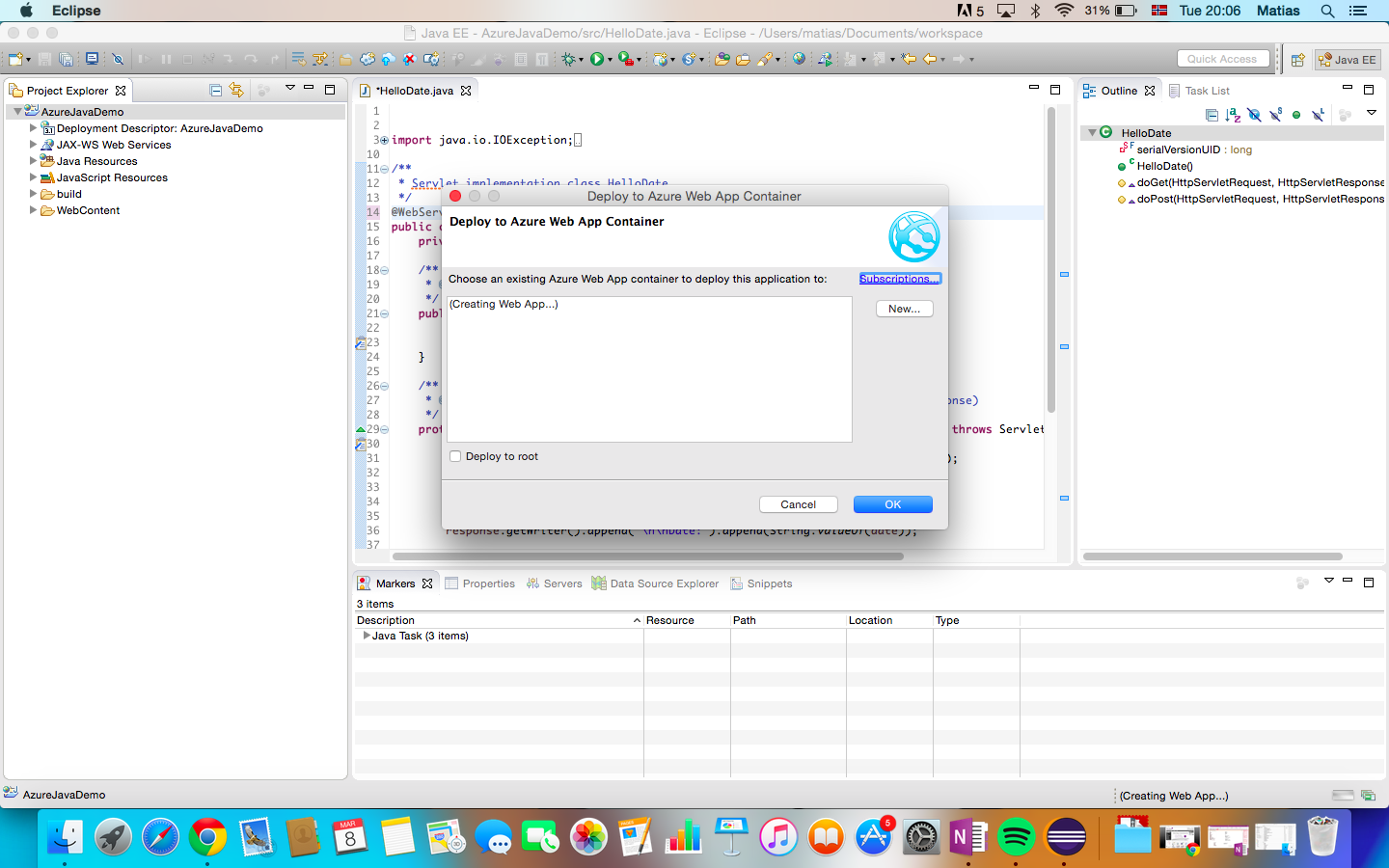Toggle Hide Static Members in the Outline
This screenshot has width=1389, height=868.
pos(1275,115)
